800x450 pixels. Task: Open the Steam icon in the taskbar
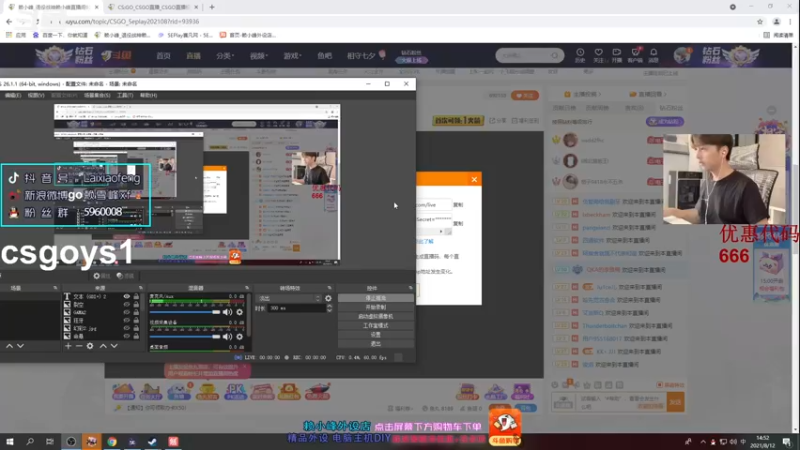[152, 441]
